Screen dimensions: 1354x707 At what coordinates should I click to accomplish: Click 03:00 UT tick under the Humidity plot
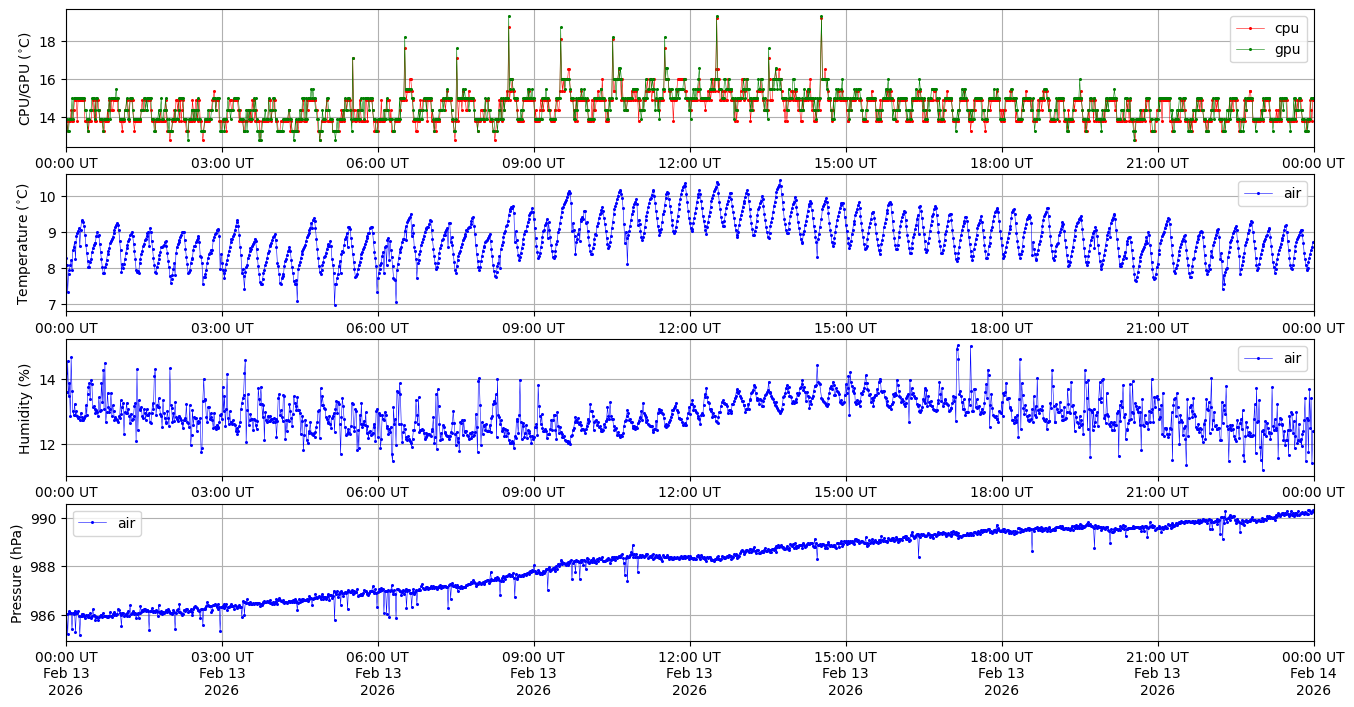point(221,492)
